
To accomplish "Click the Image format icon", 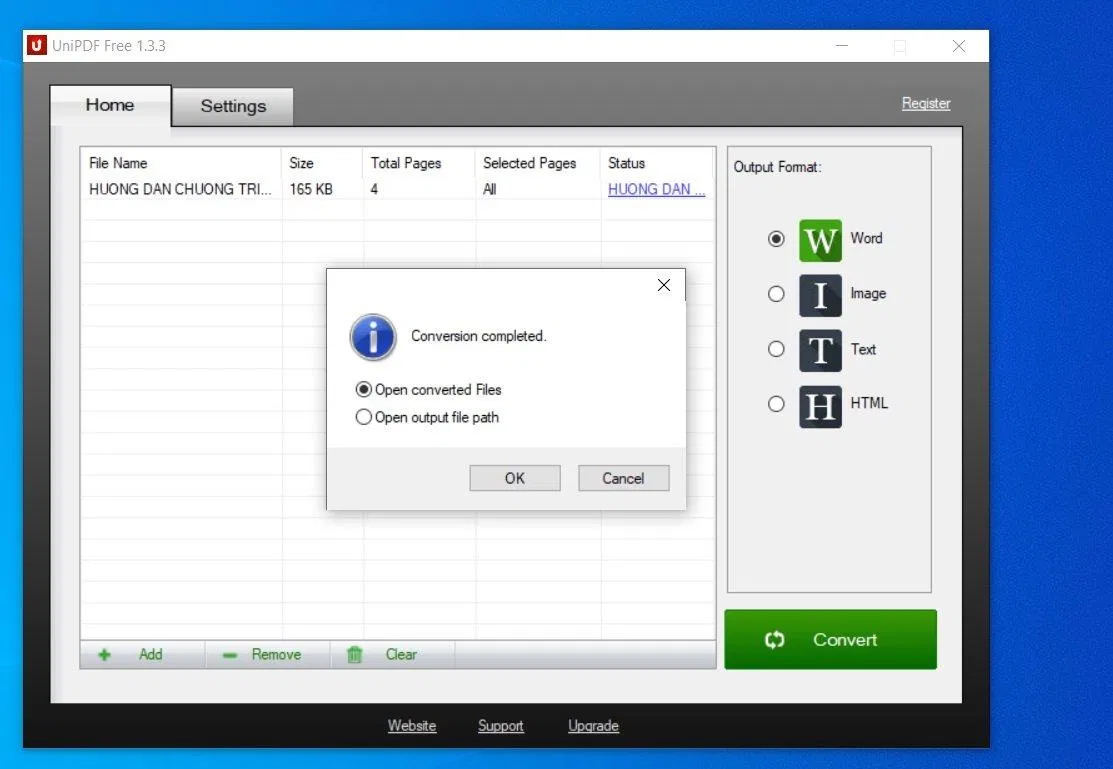I will point(820,295).
